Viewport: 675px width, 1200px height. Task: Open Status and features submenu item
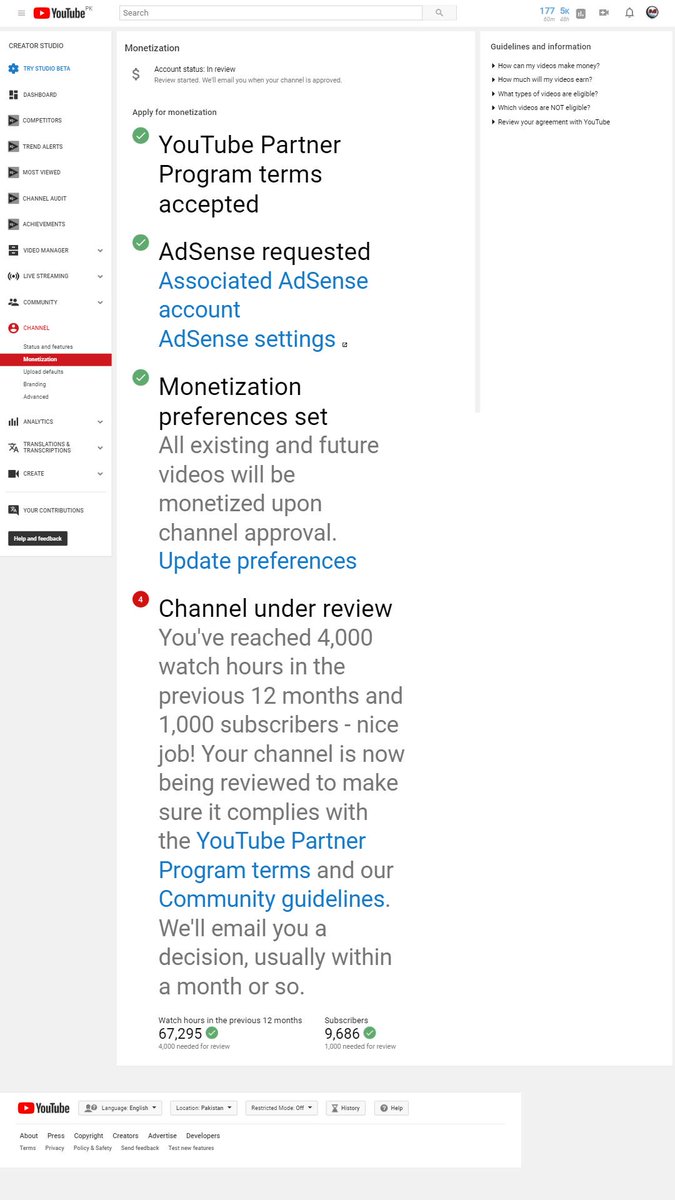click(48, 347)
